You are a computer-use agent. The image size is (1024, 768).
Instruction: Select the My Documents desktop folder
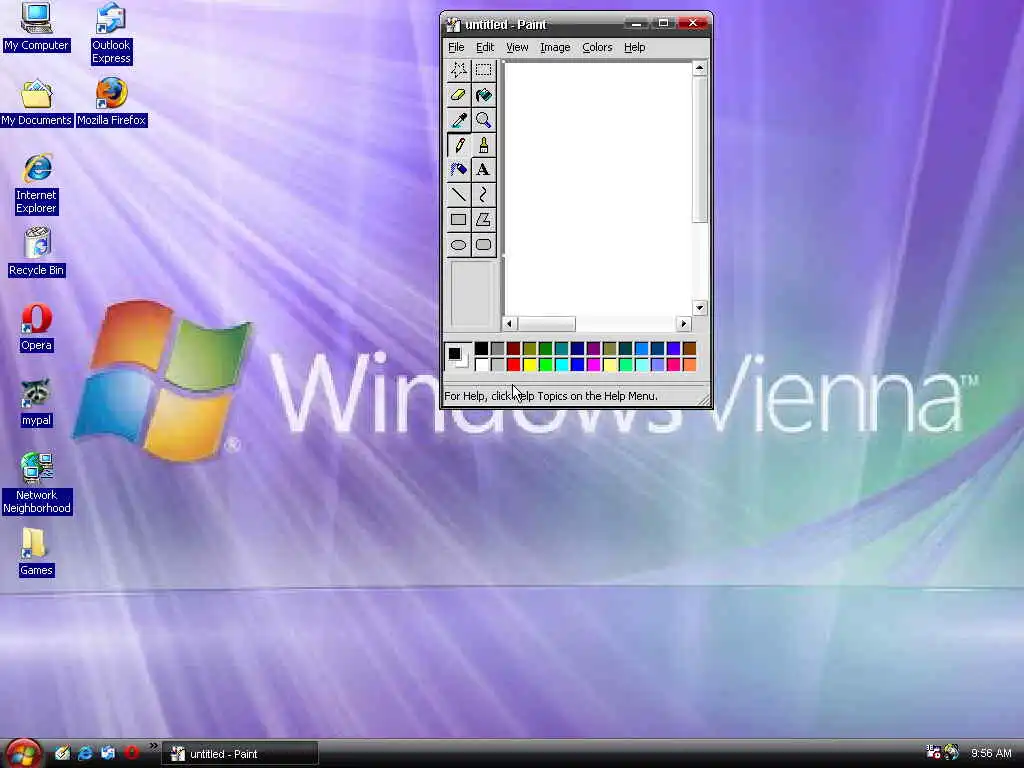tap(36, 103)
